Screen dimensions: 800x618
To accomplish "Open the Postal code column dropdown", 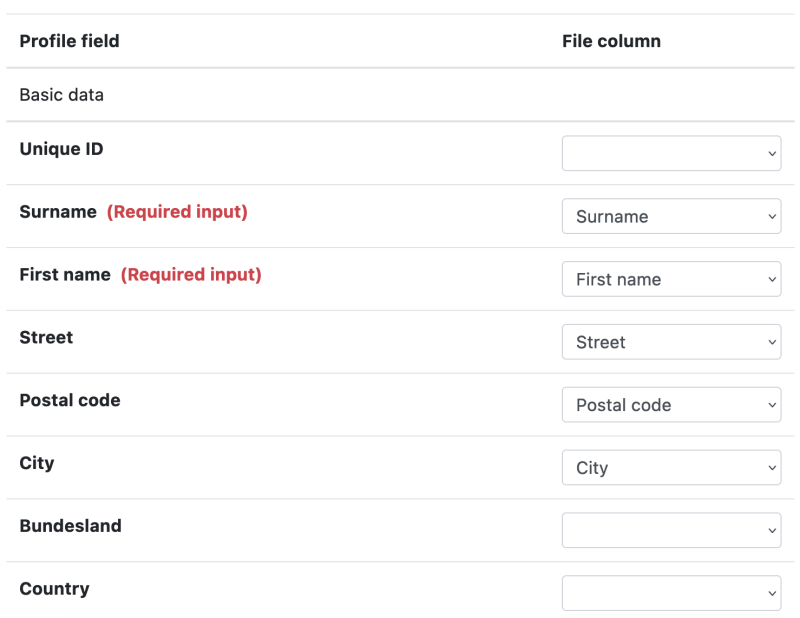I will [x=670, y=405].
